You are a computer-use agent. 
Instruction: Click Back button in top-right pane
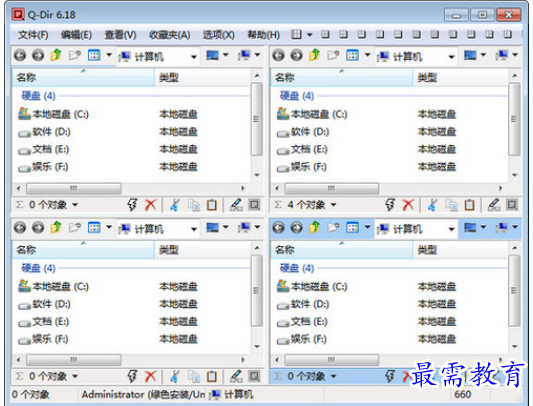point(278,55)
